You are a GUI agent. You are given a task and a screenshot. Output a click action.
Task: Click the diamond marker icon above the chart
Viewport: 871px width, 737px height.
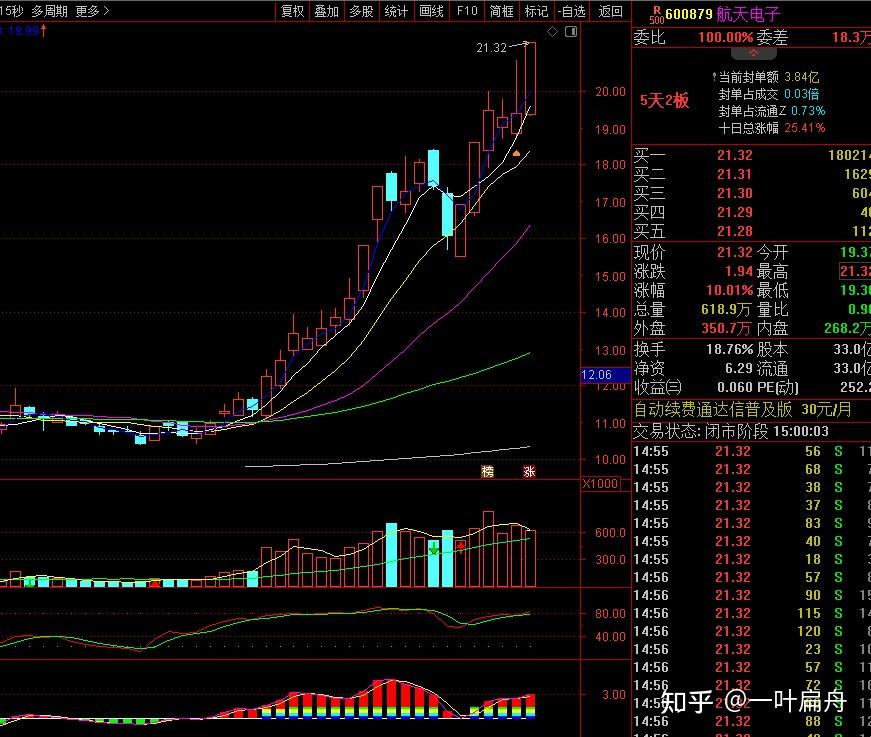point(552,32)
